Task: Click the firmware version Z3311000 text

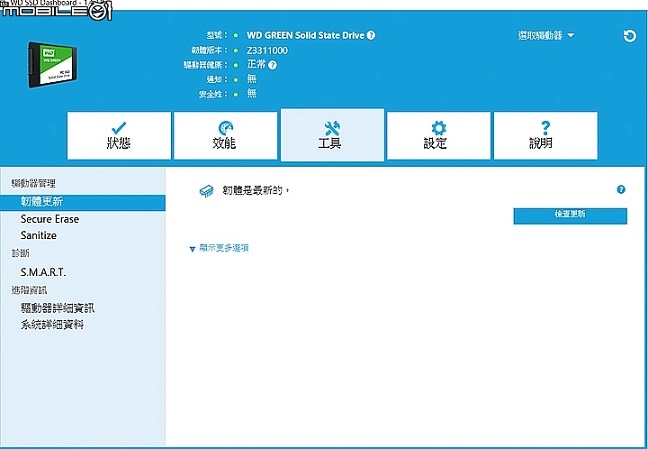Action: pos(267,50)
